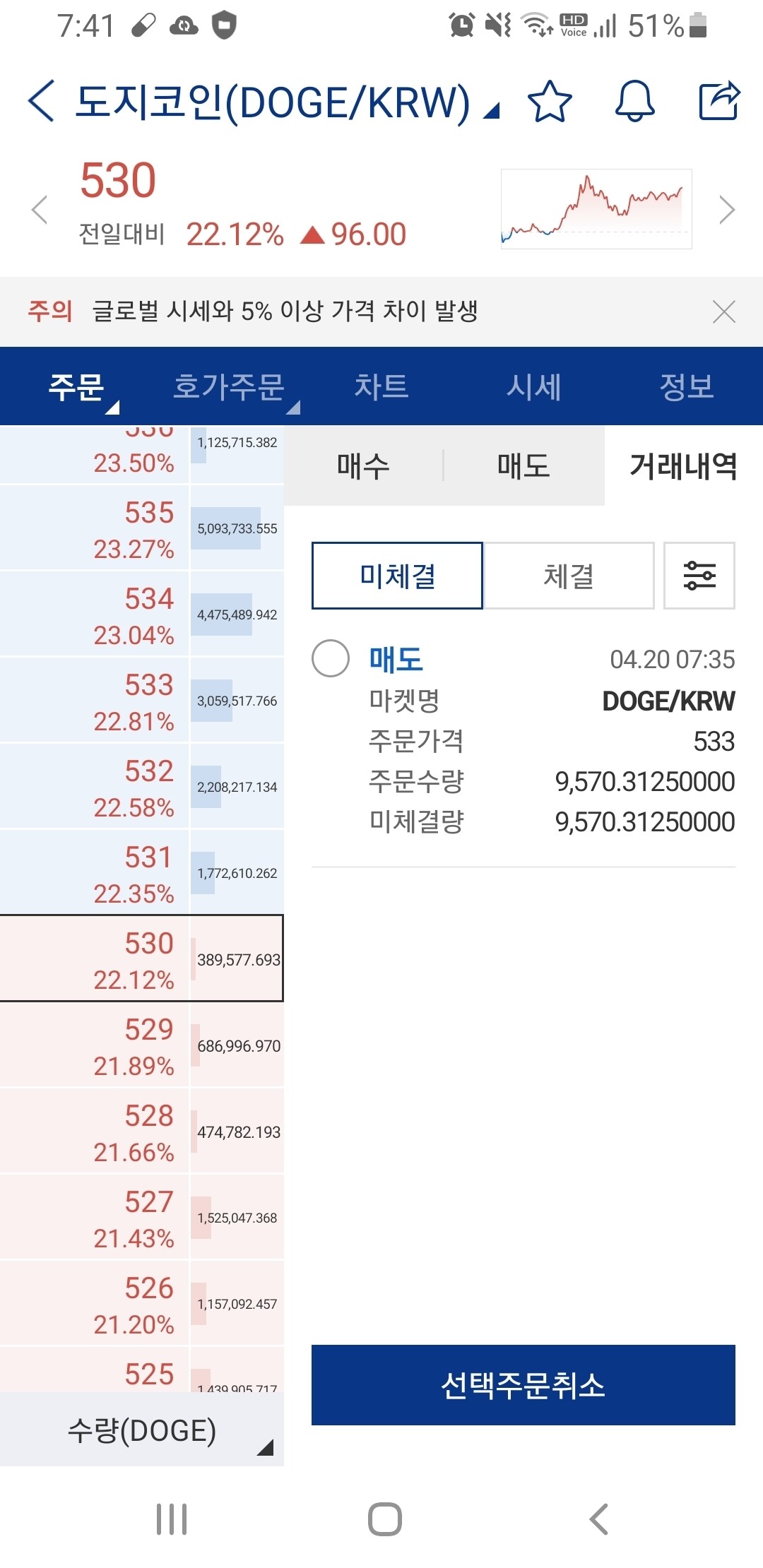This screenshot has width=763, height=1568.
Task: Tap volume 389,577.693 cell
Action: tap(237, 959)
